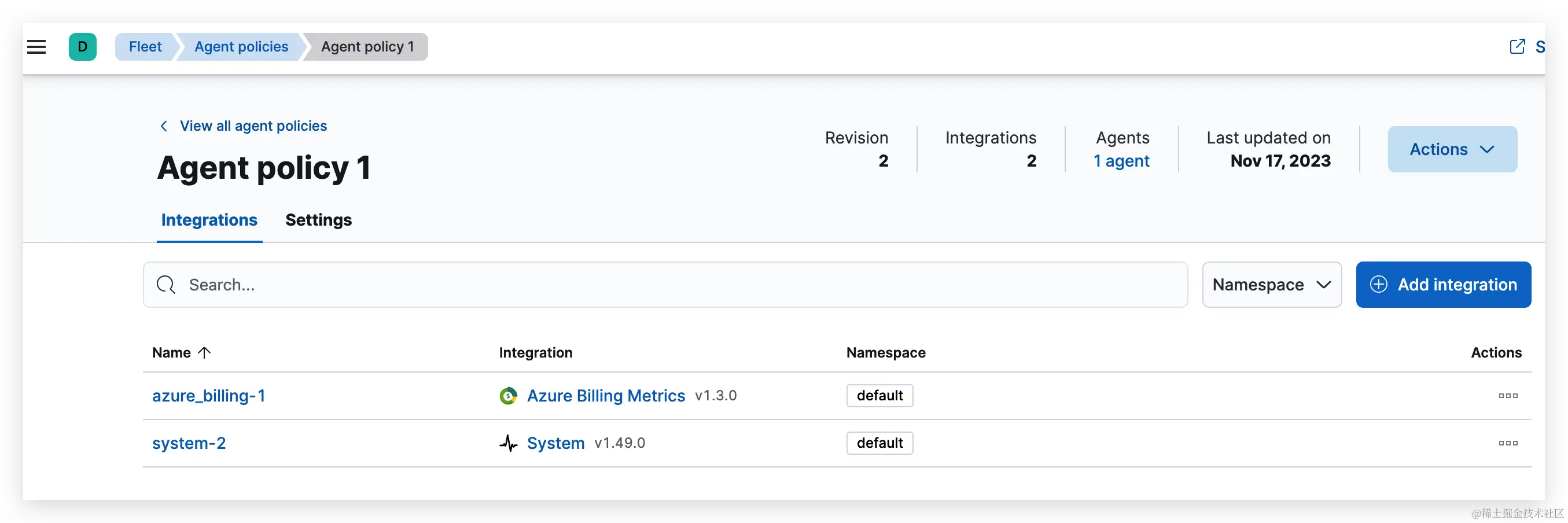The width and height of the screenshot is (1568, 523).
Task: Open the hamburger navigation menu
Action: (x=36, y=47)
